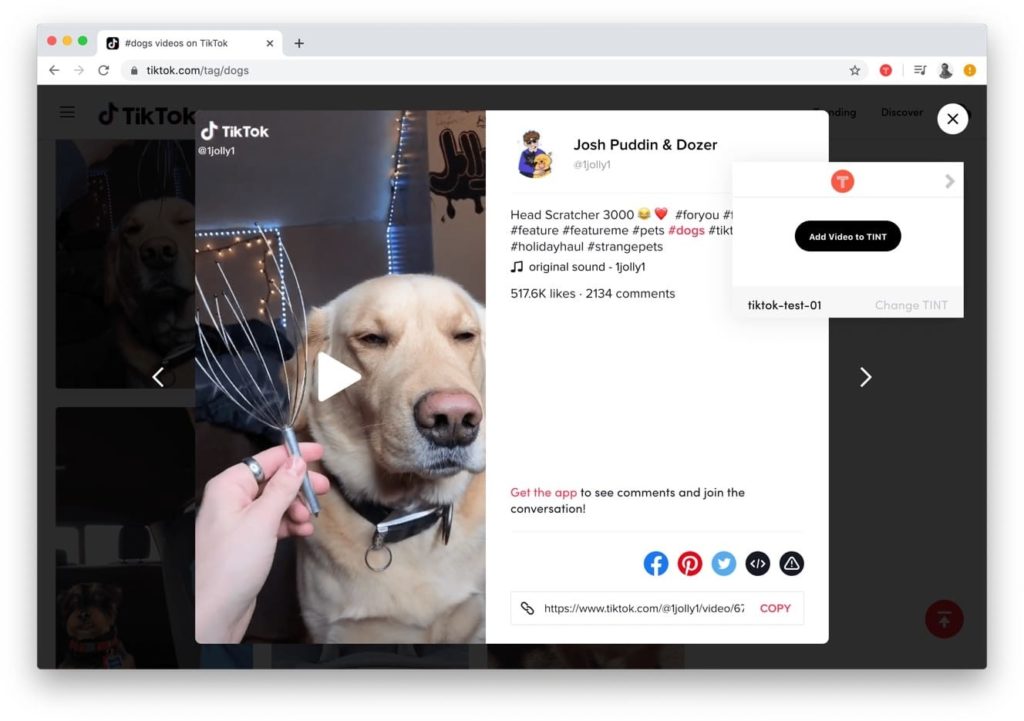Click Change TINT link
Viewport: 1024px width, 721px height.
tap(911, 305)
